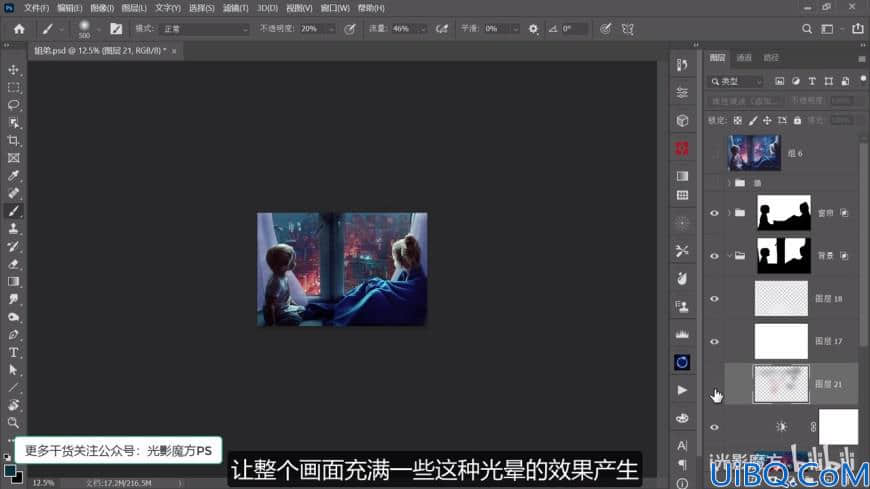The width and height of the screenshot is (870, 489).
Task: Filter layers by shape layers icon
Action: coord(828,81)
